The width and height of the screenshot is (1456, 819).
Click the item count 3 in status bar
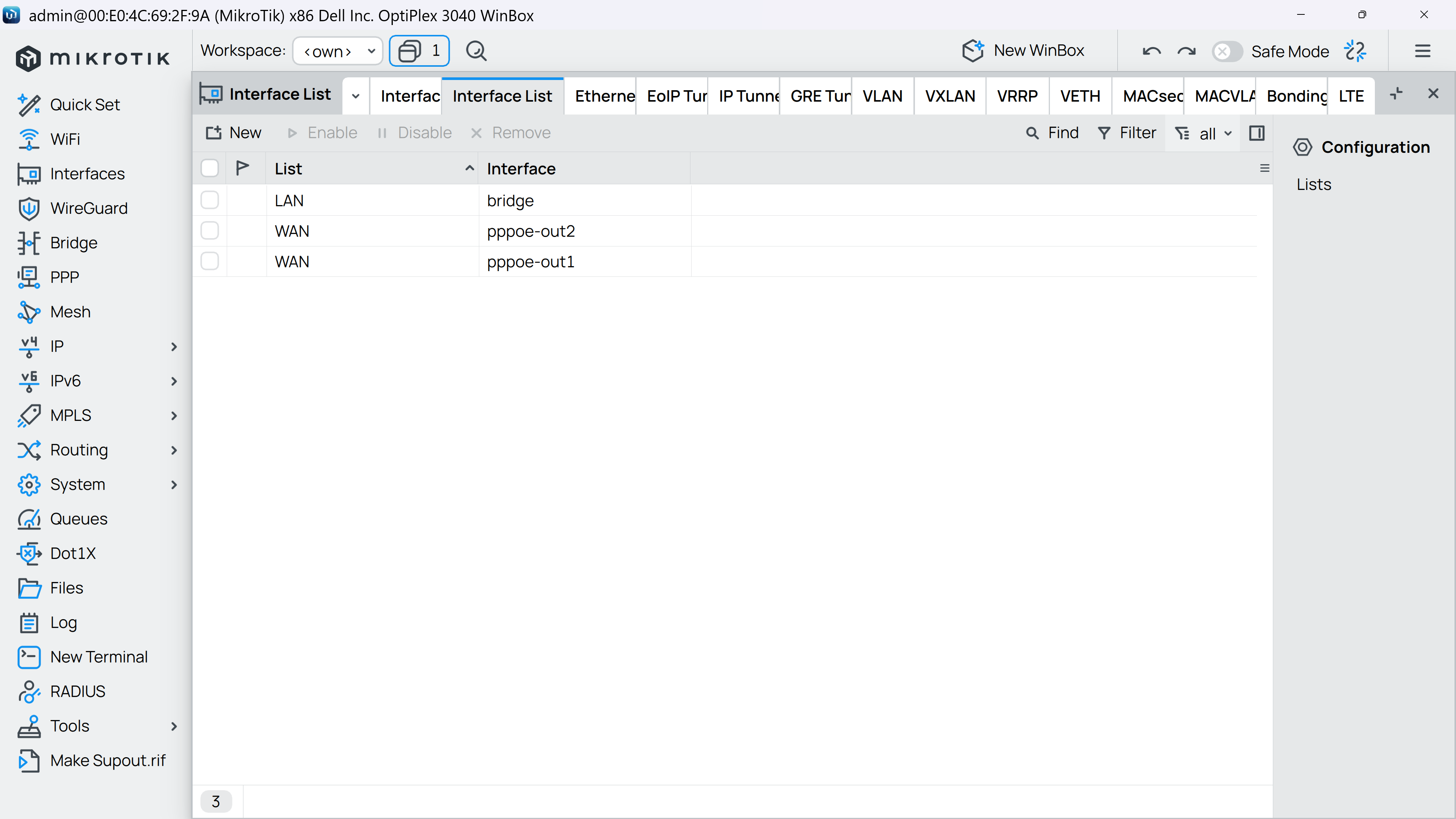[x=216, y=801]
